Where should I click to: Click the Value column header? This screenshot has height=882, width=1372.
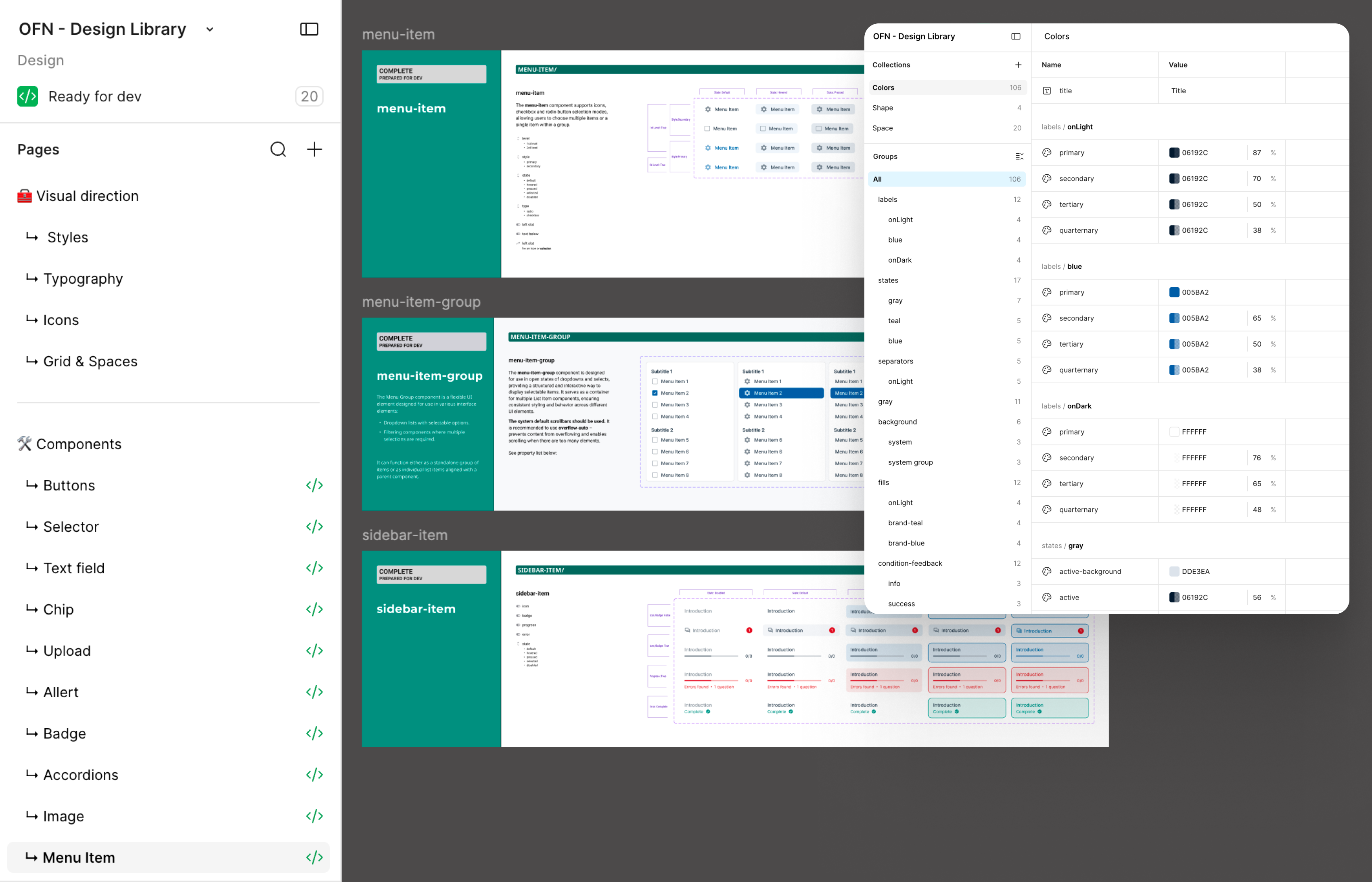point(1178,65)
